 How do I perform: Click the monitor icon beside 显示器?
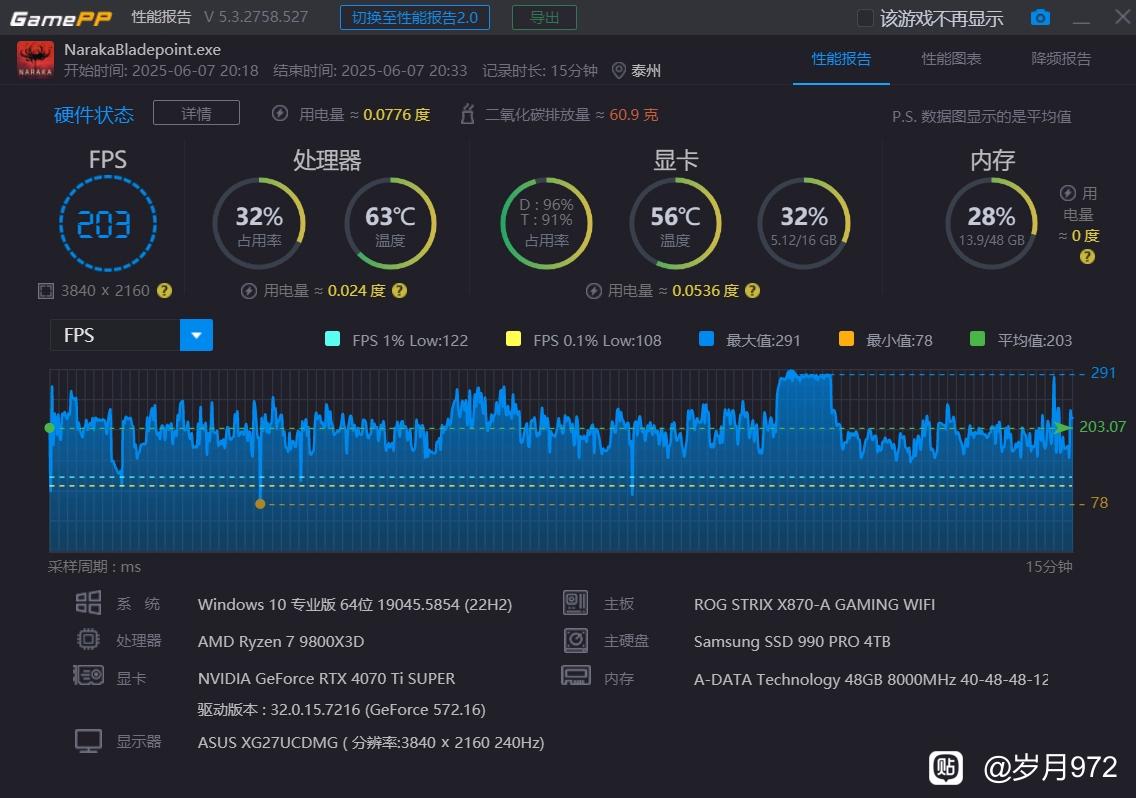[88, 741]
